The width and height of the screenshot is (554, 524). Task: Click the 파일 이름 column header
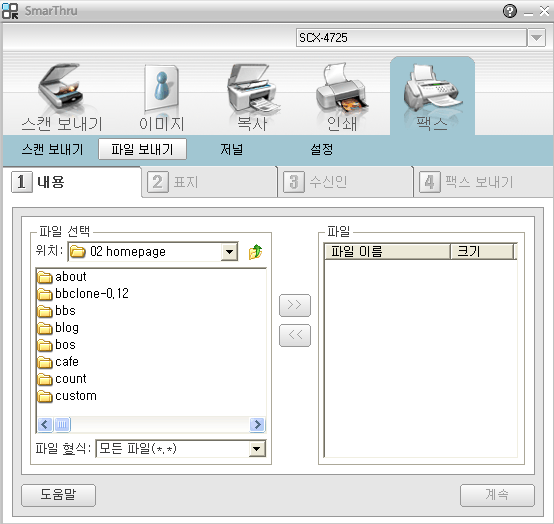(388, 252)
